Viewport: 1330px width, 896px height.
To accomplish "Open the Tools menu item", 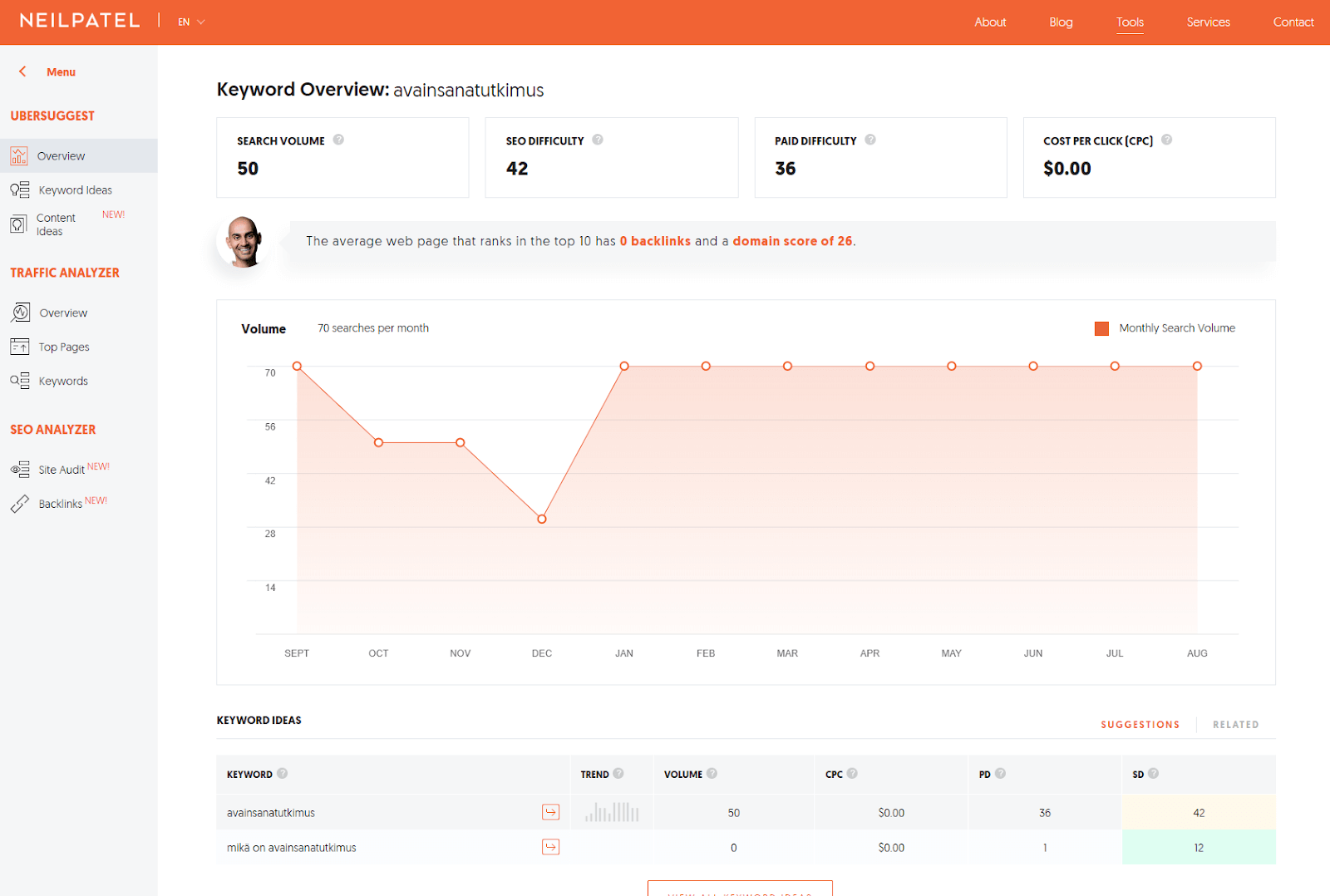I will (1130, 22).
